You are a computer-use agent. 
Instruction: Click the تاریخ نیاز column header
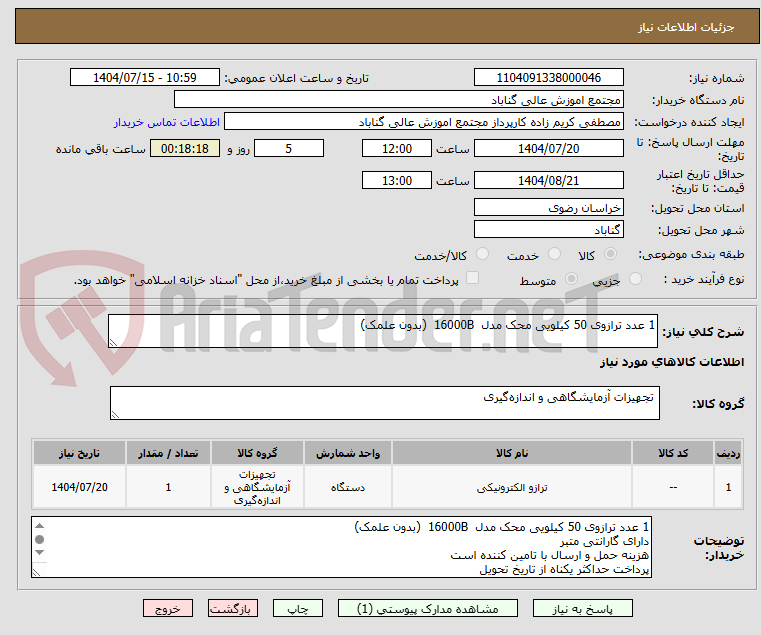tap(80, 453)
